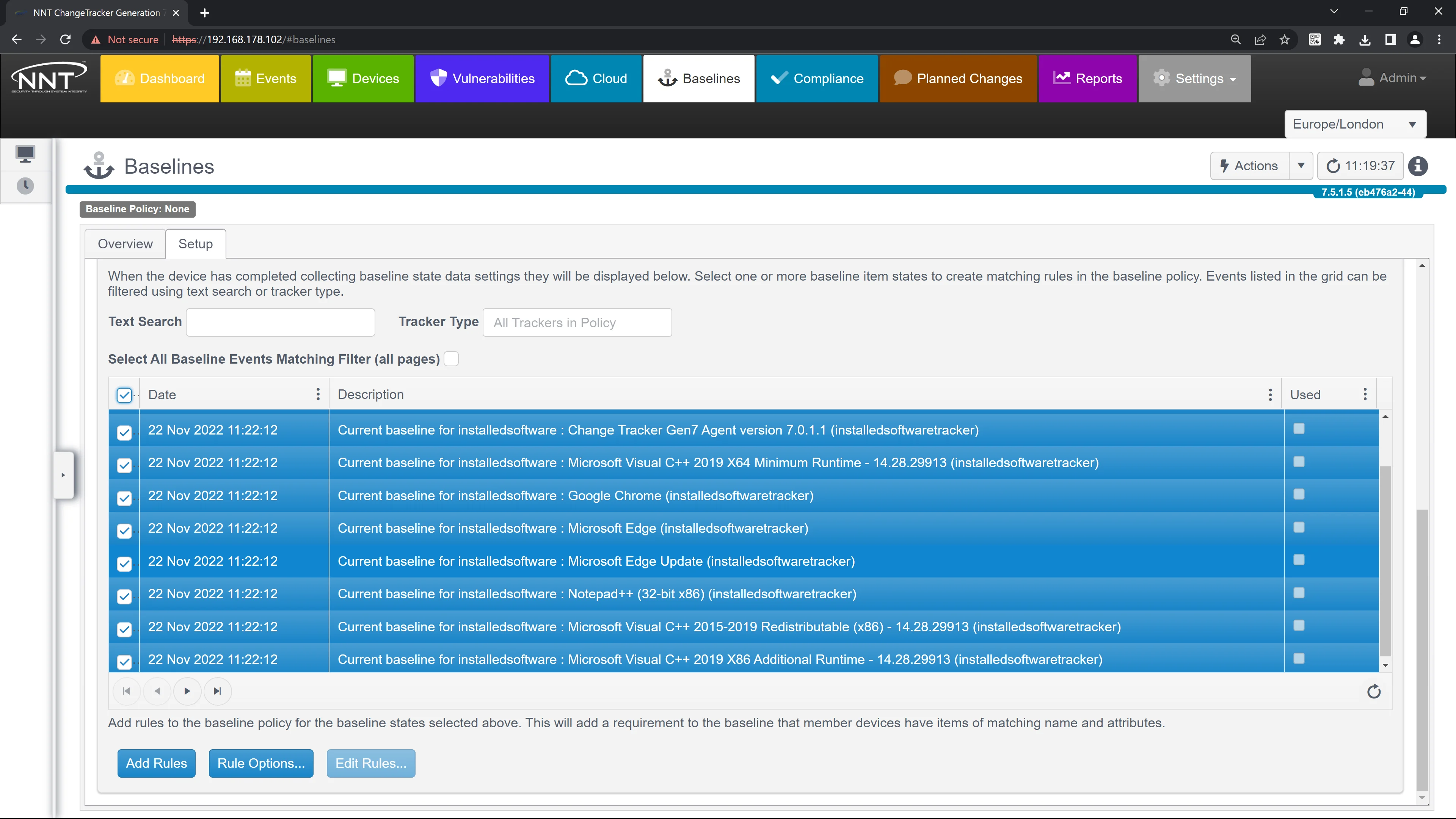Screen dimensions: 1456x819
Task: Uncheck the Visual C++ 2015-2019 Redistributable row
Action: 124,629
